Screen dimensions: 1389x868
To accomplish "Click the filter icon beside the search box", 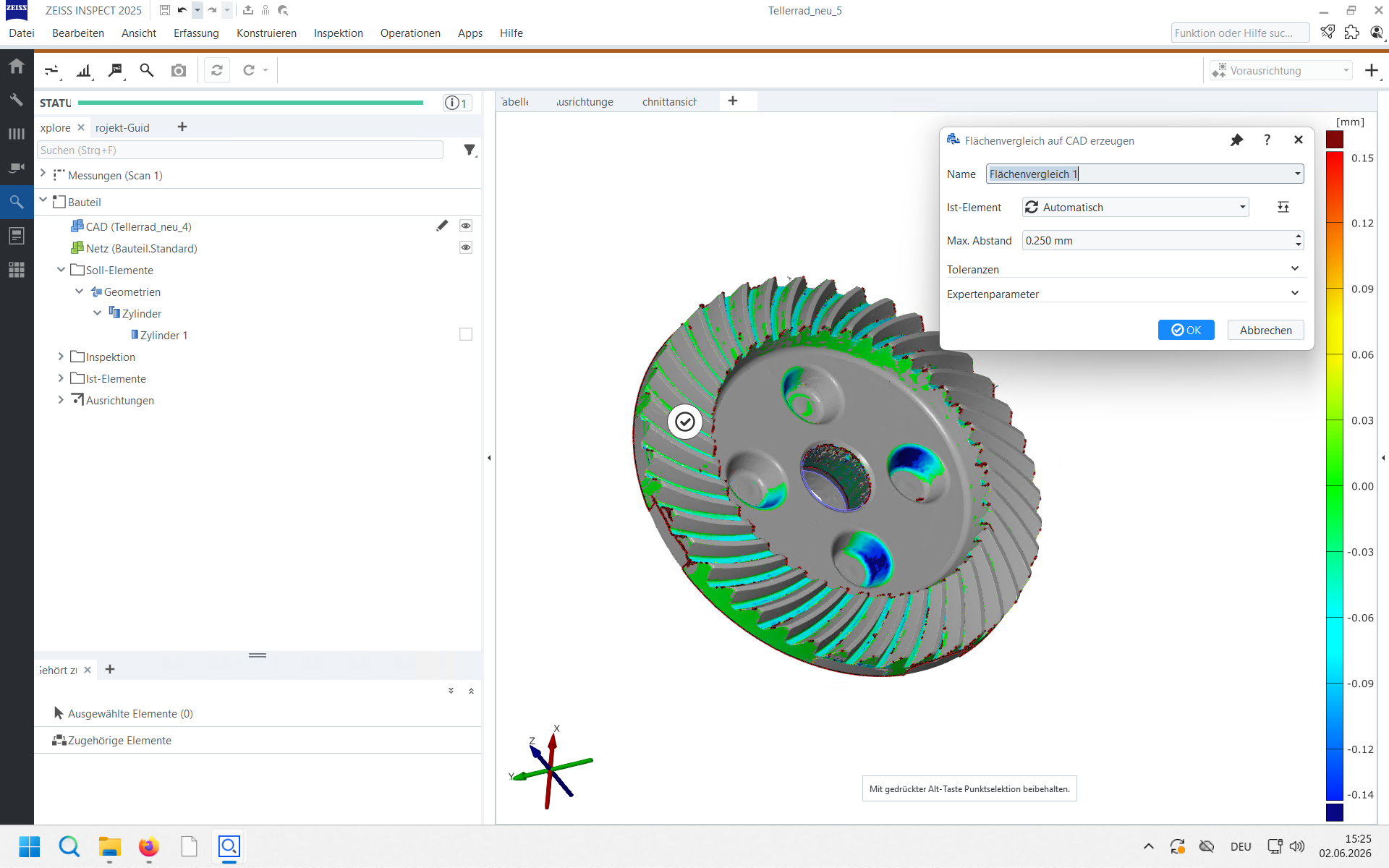I will (x=470, y=150).
